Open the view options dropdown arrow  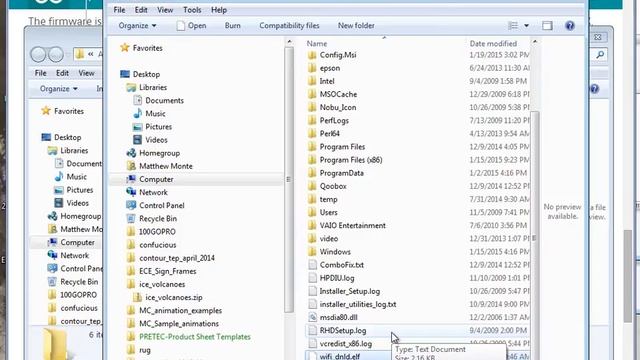[527, 25]
